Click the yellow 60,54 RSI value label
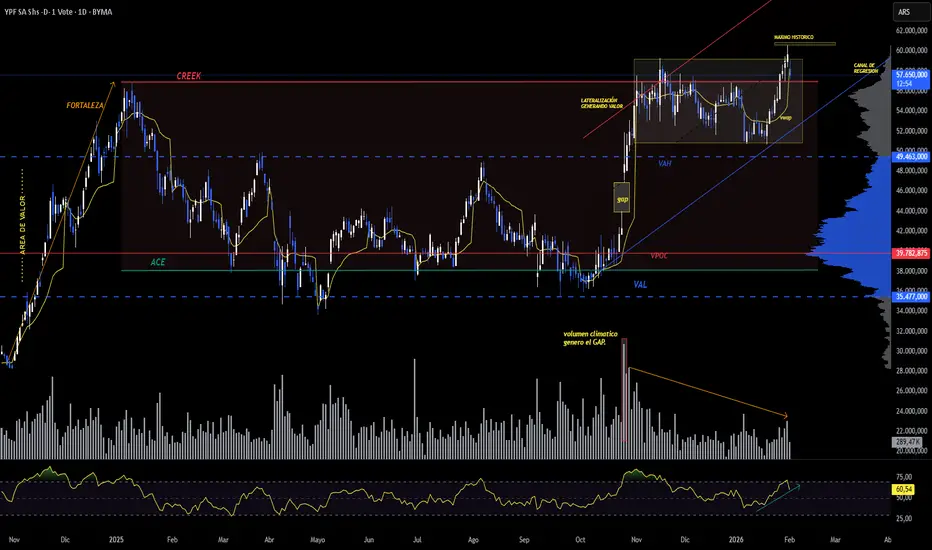Image resolution: width=932 pixels, height=550 pixels. [903, 489]
